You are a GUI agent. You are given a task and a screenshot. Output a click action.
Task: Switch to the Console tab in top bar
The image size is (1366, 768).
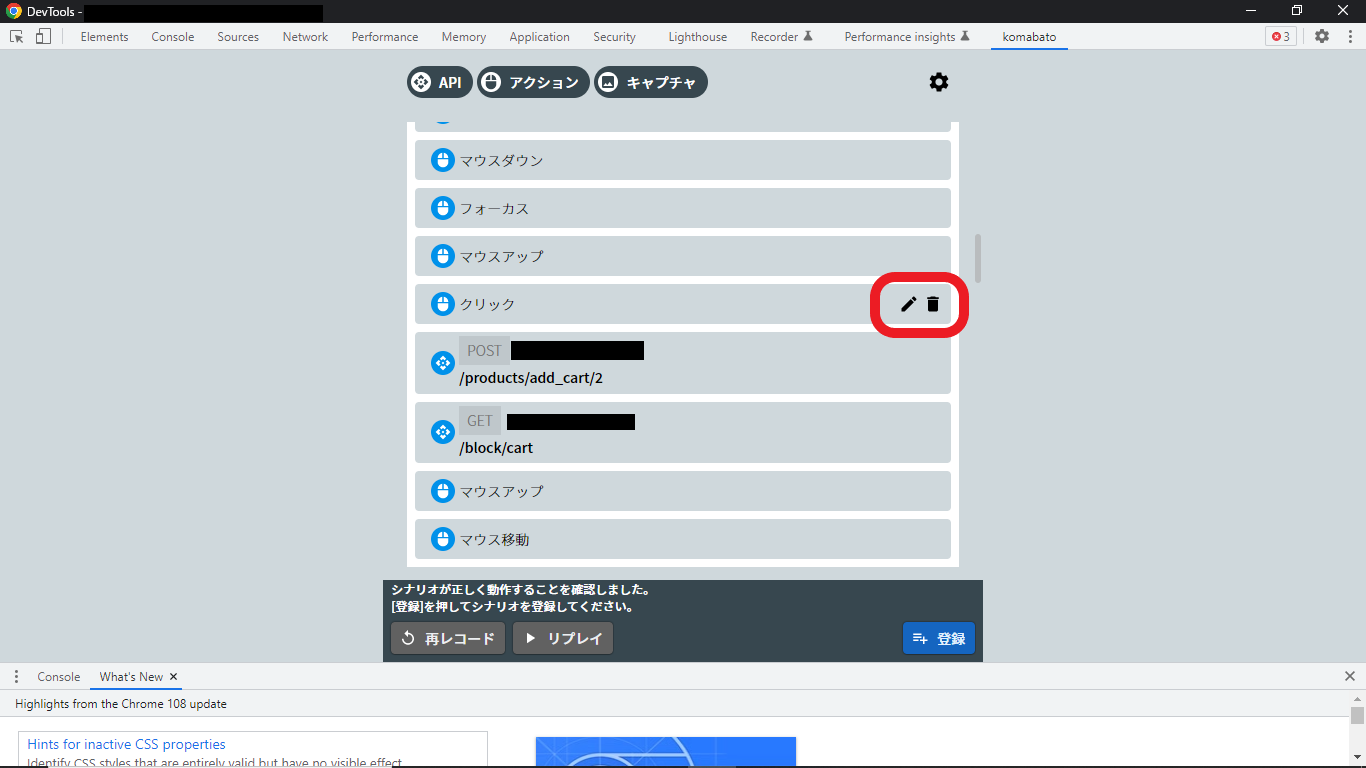click(173, 37)
